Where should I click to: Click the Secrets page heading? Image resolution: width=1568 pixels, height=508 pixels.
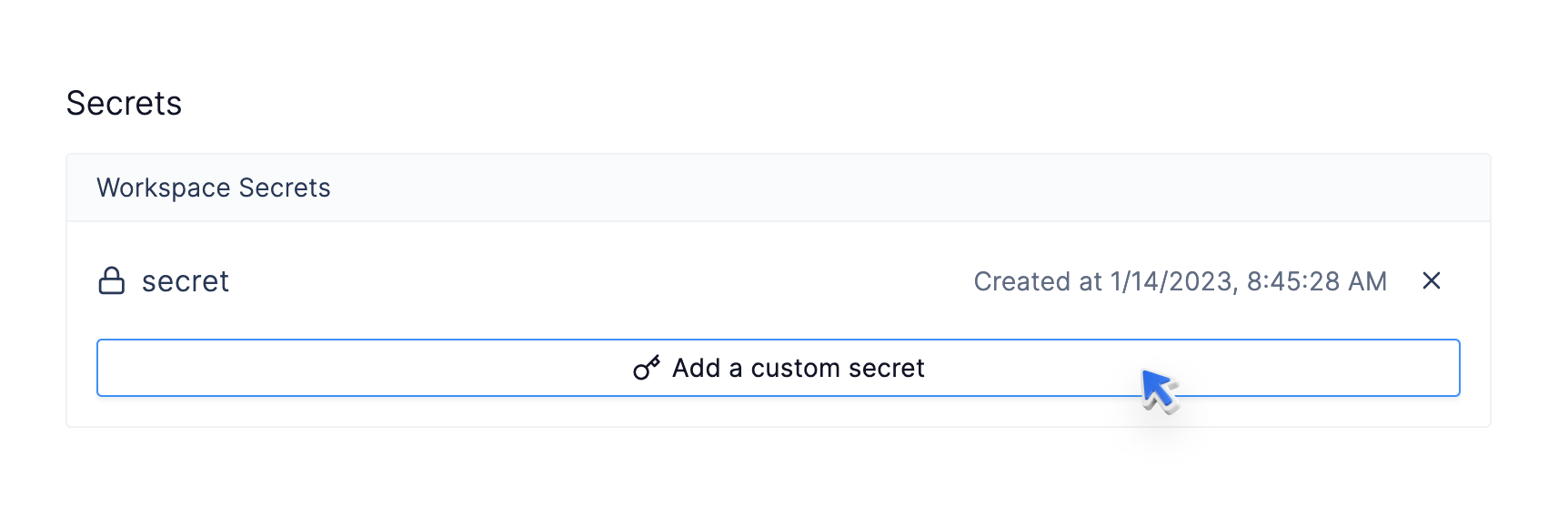(x=124, y=104)
